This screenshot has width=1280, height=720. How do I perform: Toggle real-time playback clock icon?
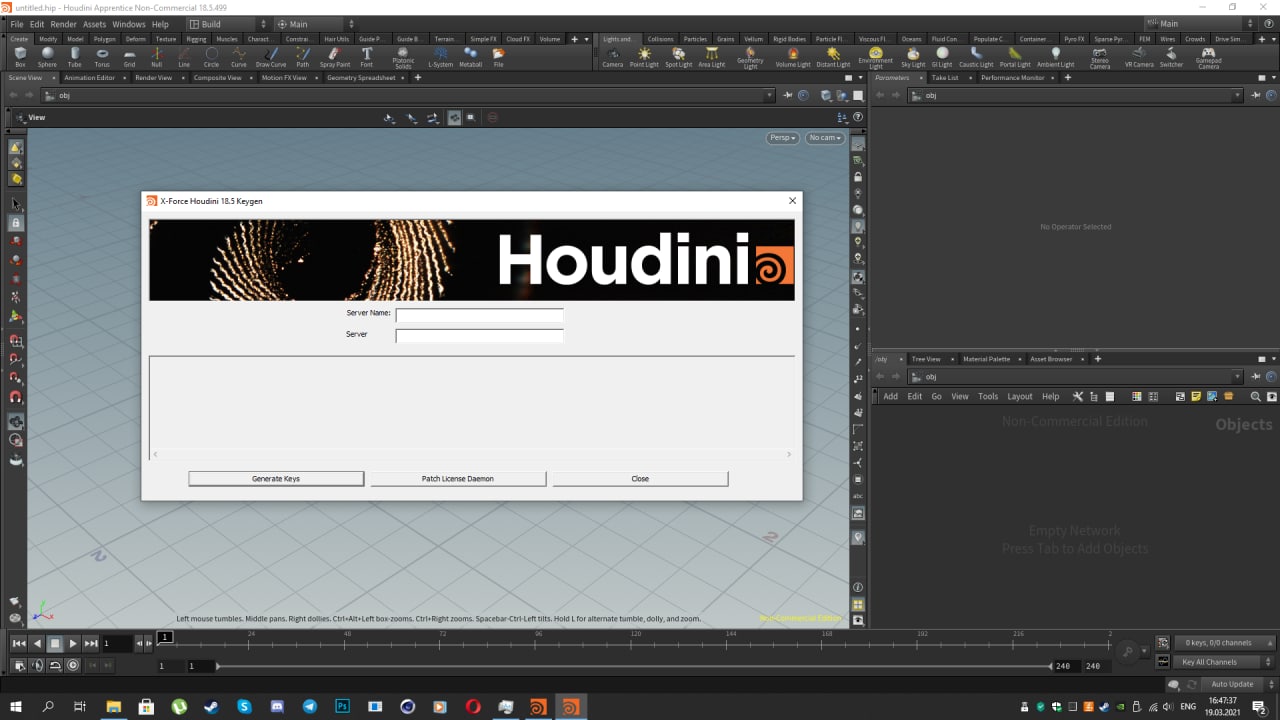[x=73, y=665]
